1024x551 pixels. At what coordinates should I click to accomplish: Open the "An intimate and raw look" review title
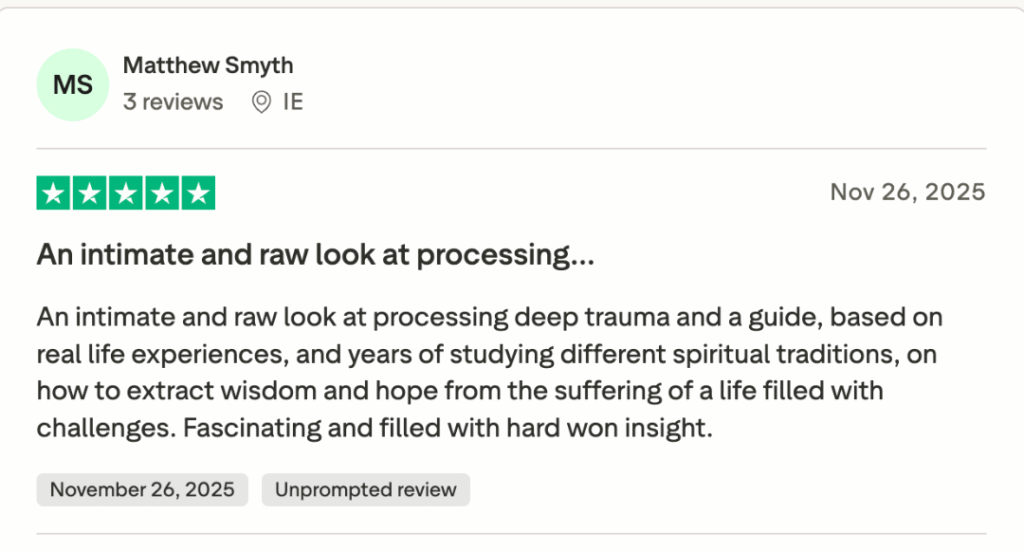pyautogui.click(x=316, y=255)
